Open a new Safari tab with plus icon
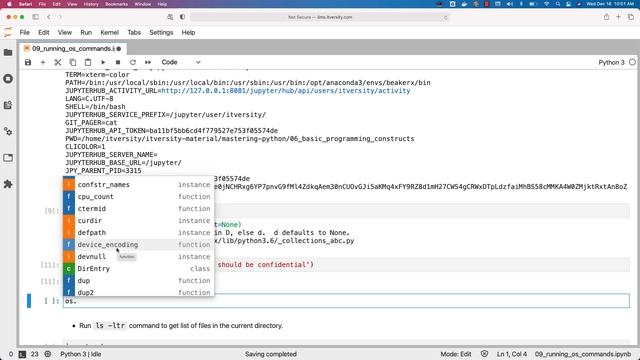The image size is (640, 360). (618, 17)
